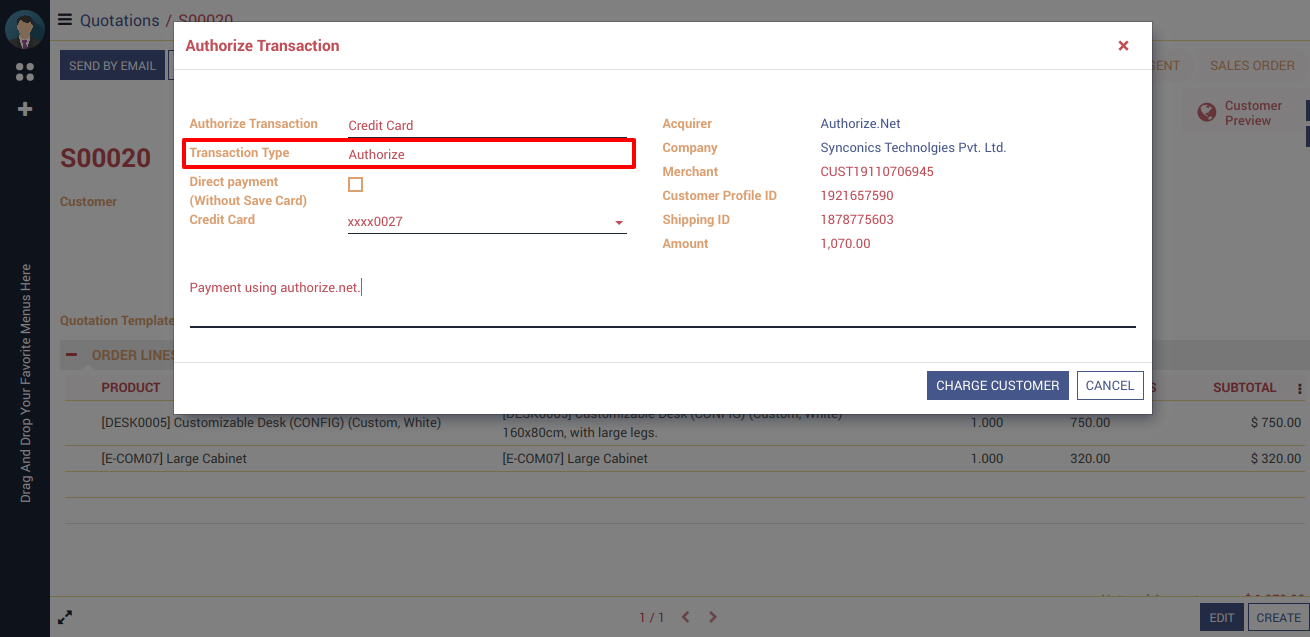Click the payment note text field

point(662,301)
